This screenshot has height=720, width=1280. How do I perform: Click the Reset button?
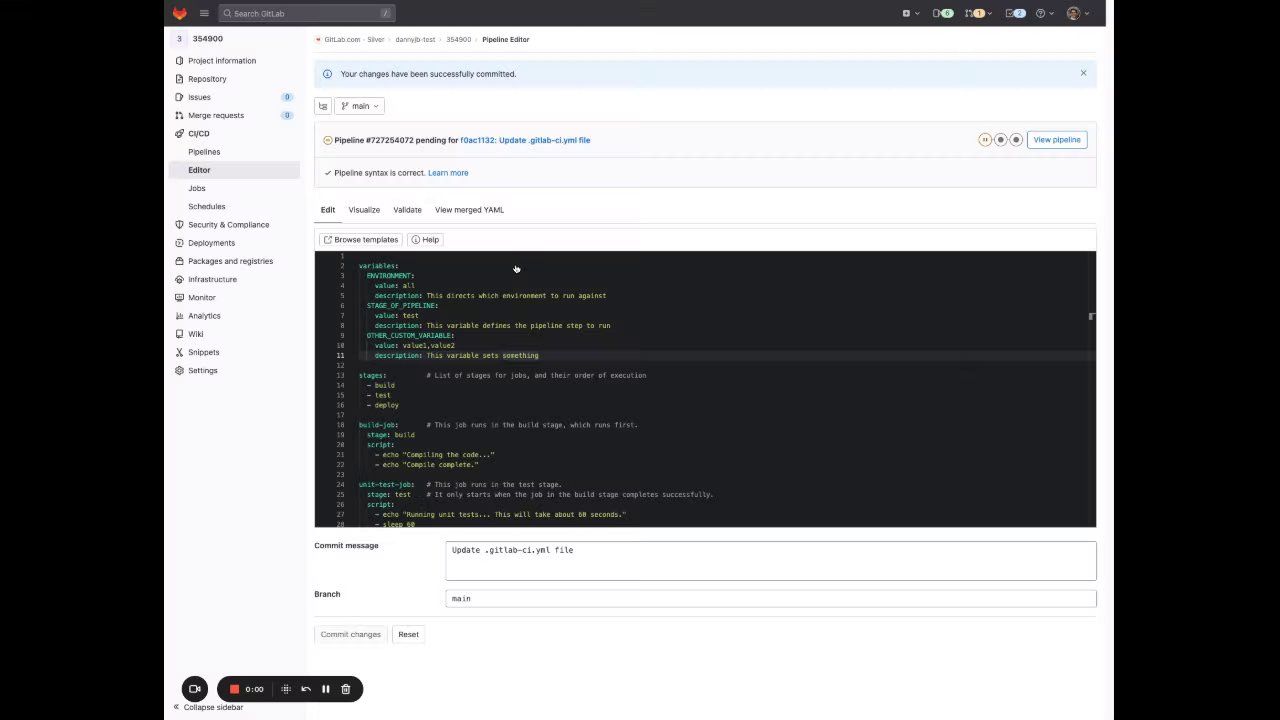(x=408, y=634)
